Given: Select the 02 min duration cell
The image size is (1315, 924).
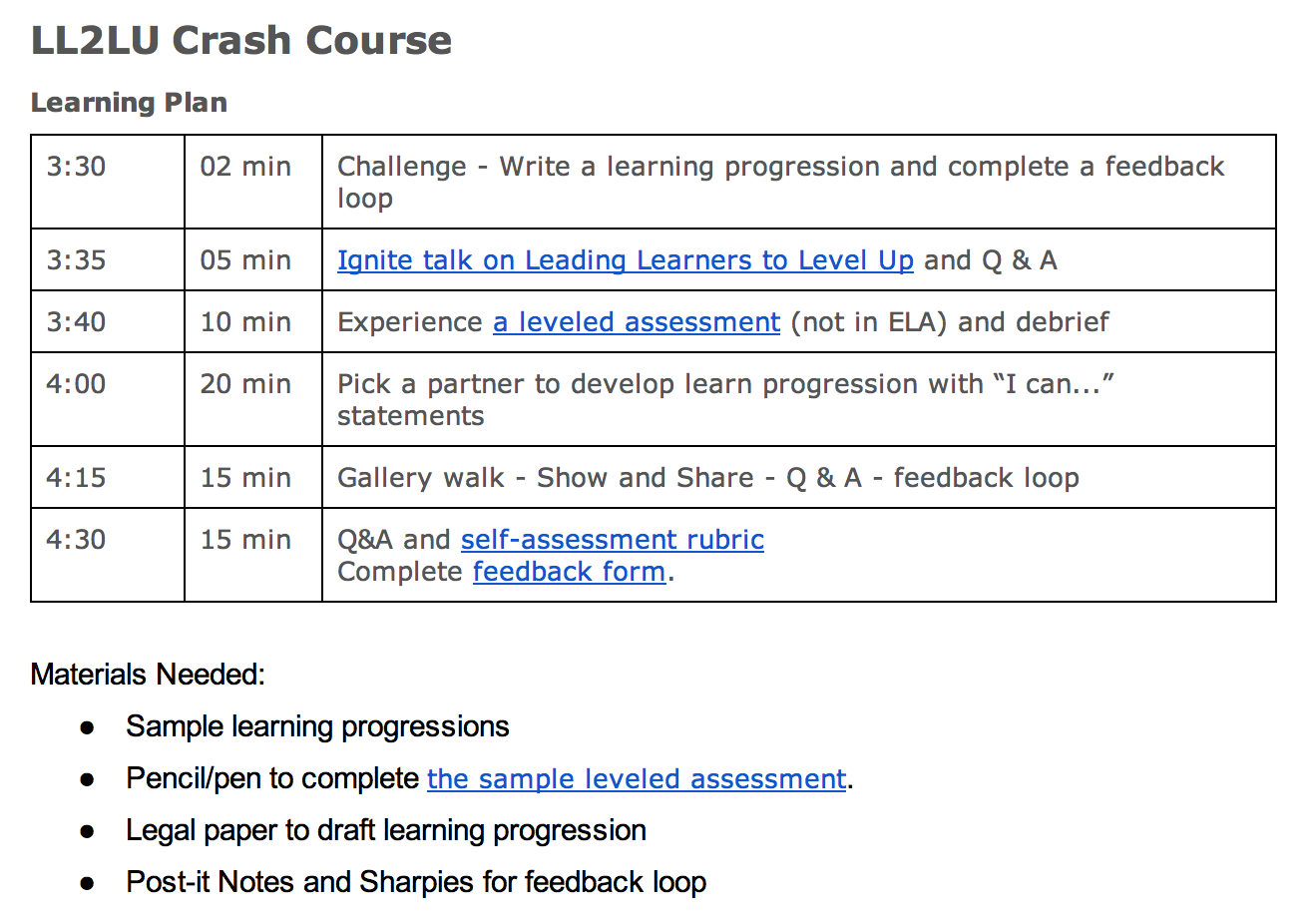Looking at the screenshot, I should point(245,167).
